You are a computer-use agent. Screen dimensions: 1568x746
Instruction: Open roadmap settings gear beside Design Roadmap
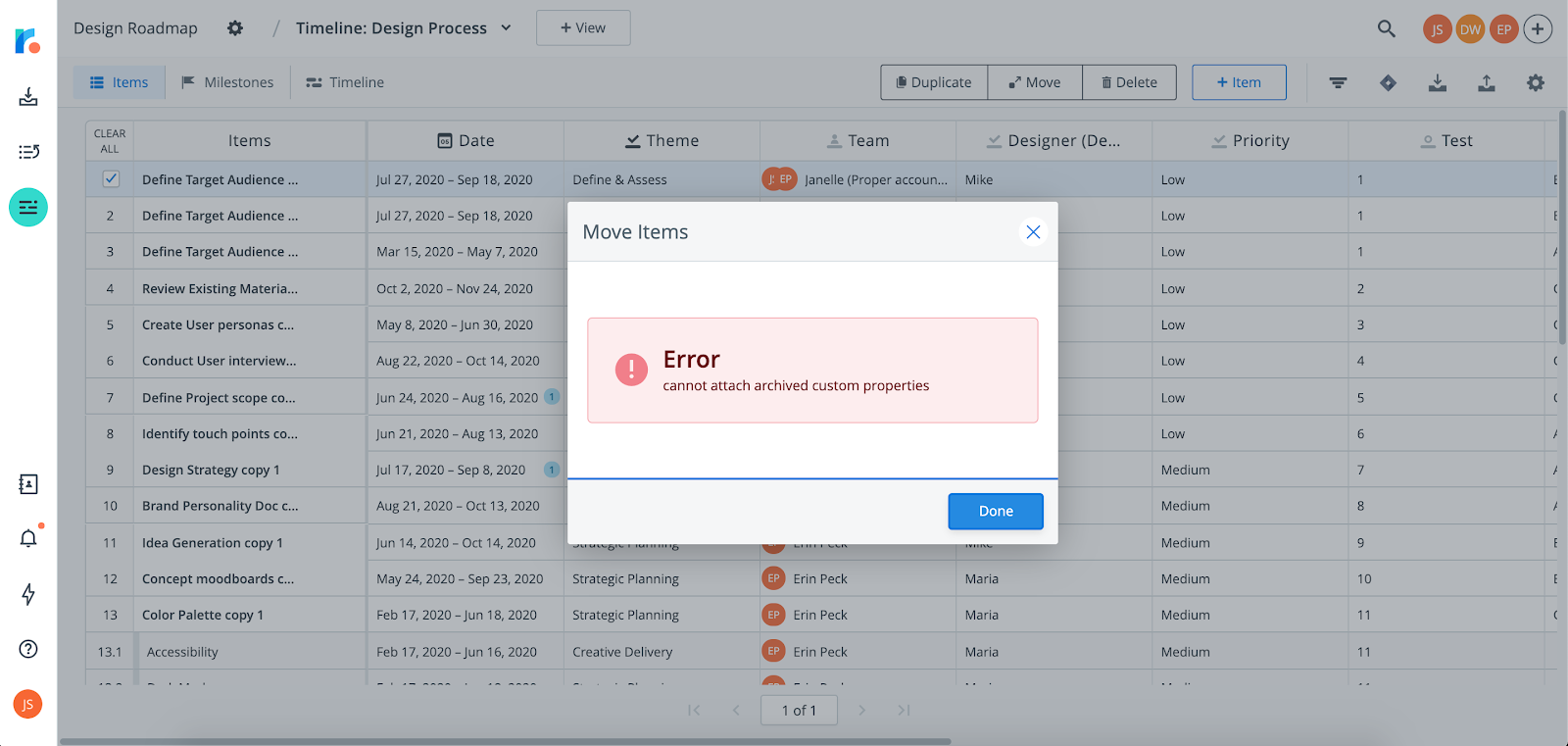coord(235,28)
